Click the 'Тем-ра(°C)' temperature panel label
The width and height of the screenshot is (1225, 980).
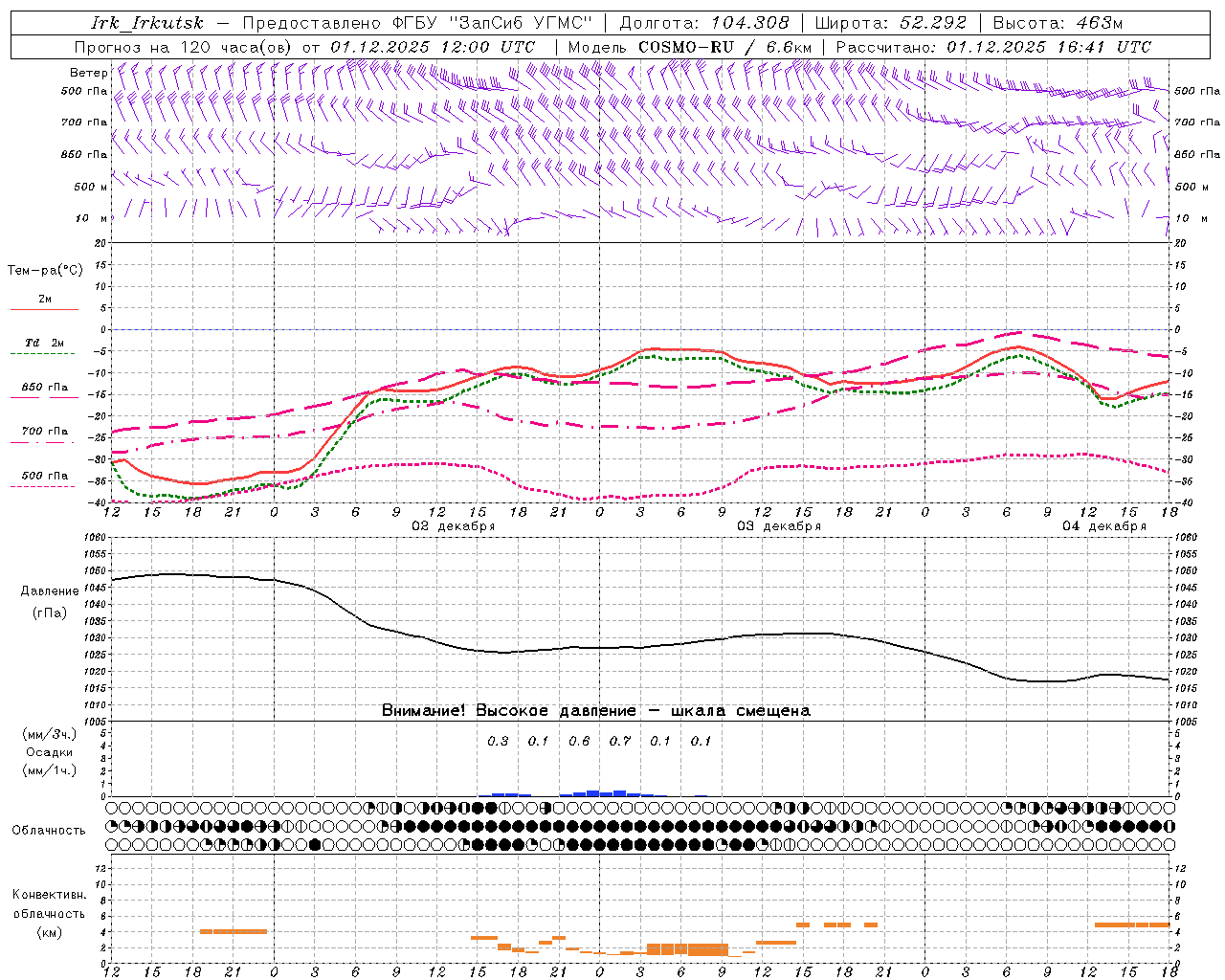[x=45, y=271]
